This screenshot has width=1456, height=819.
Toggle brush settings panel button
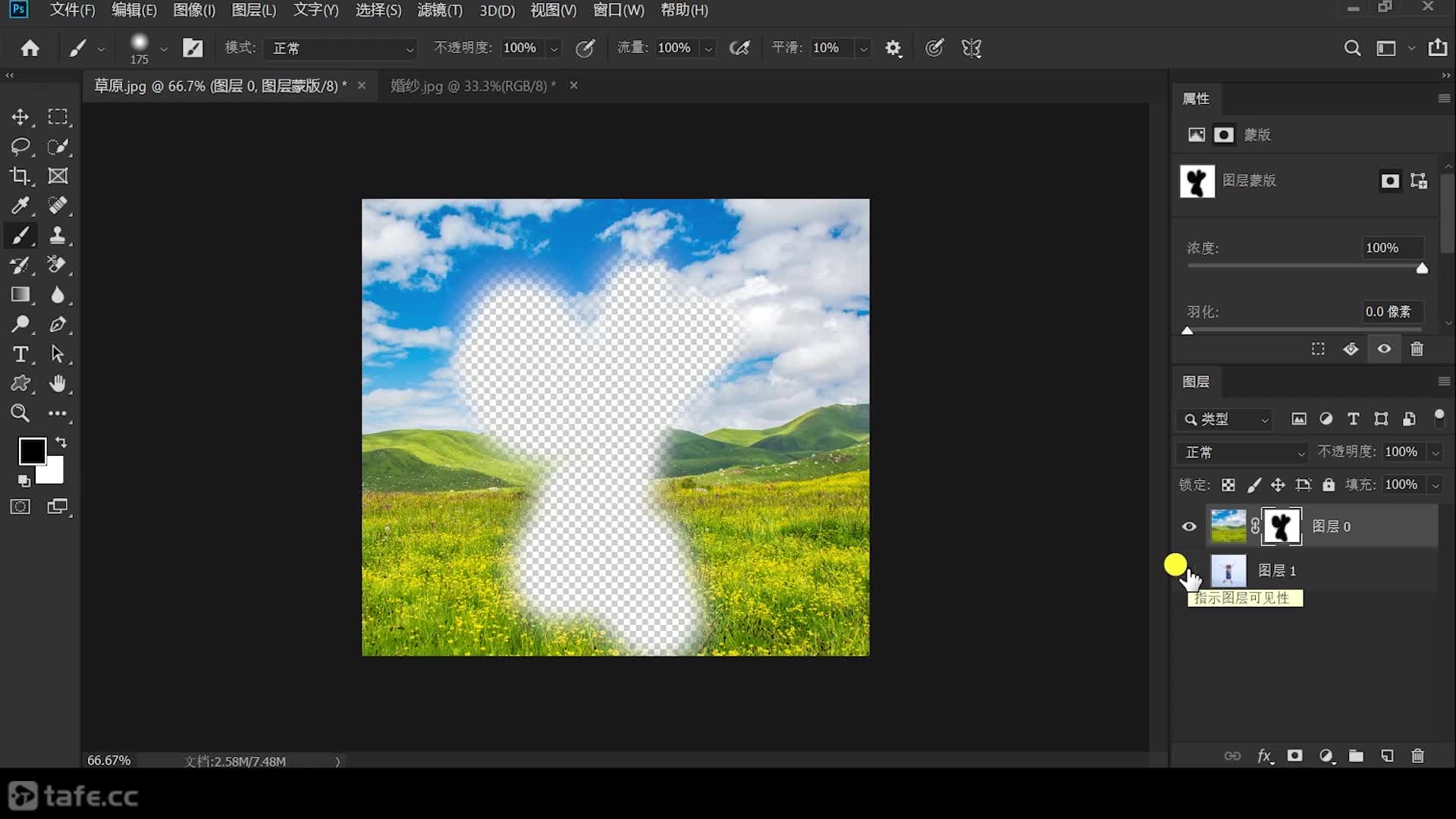click(193, 49)
